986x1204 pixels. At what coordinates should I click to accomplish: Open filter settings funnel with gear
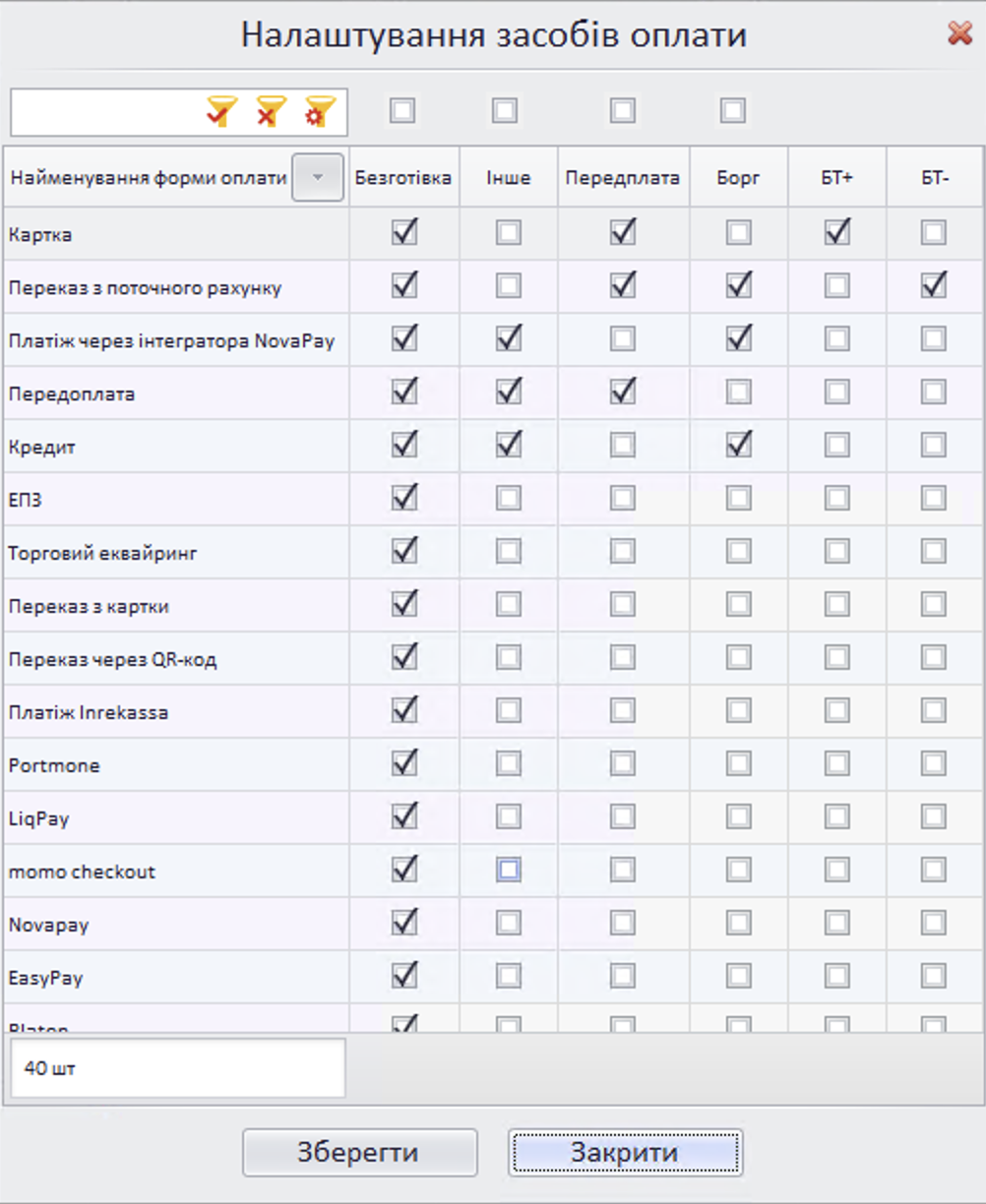[318, 112]
